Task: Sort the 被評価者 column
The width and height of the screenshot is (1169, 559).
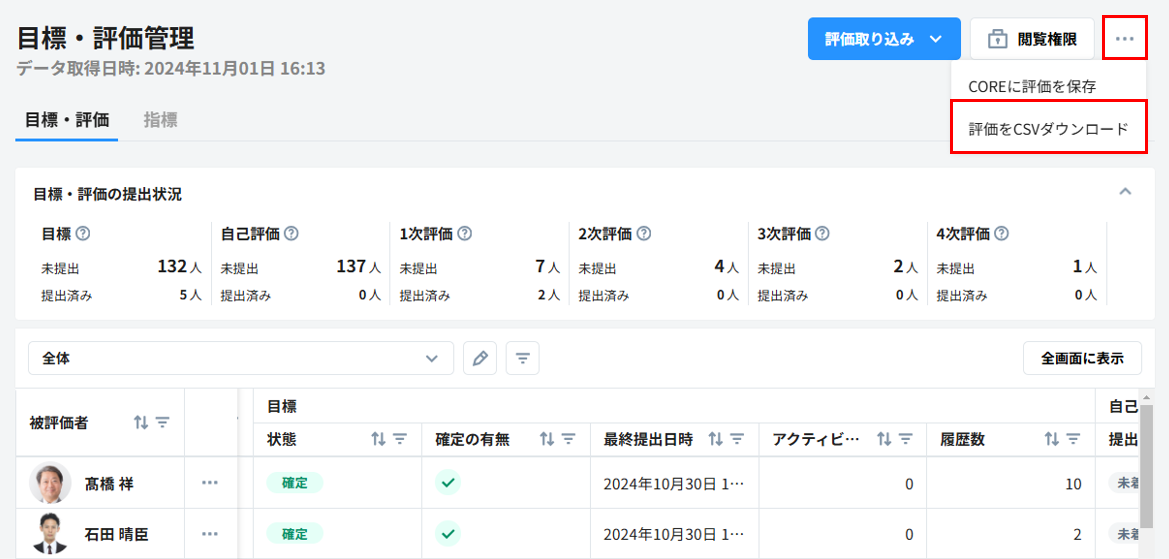Action: point(141,423)
